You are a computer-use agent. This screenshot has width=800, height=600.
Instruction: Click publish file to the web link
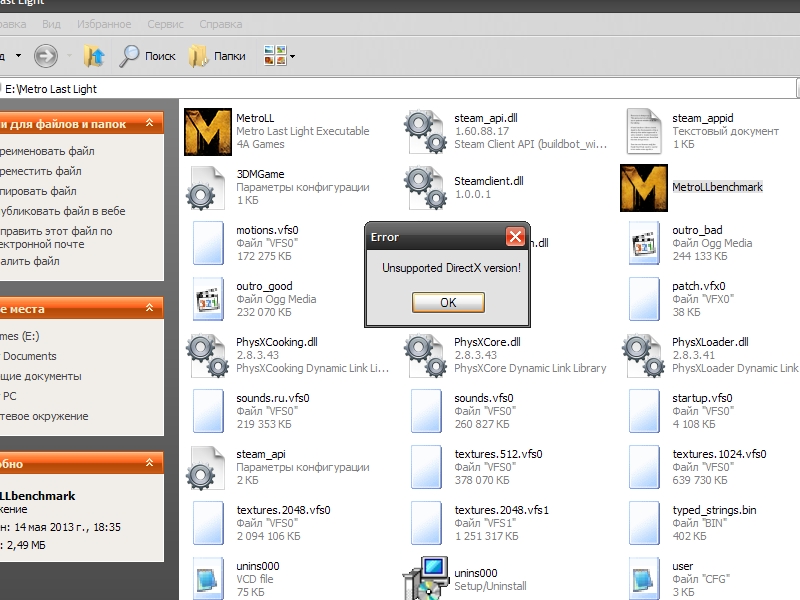click(63, 211)
